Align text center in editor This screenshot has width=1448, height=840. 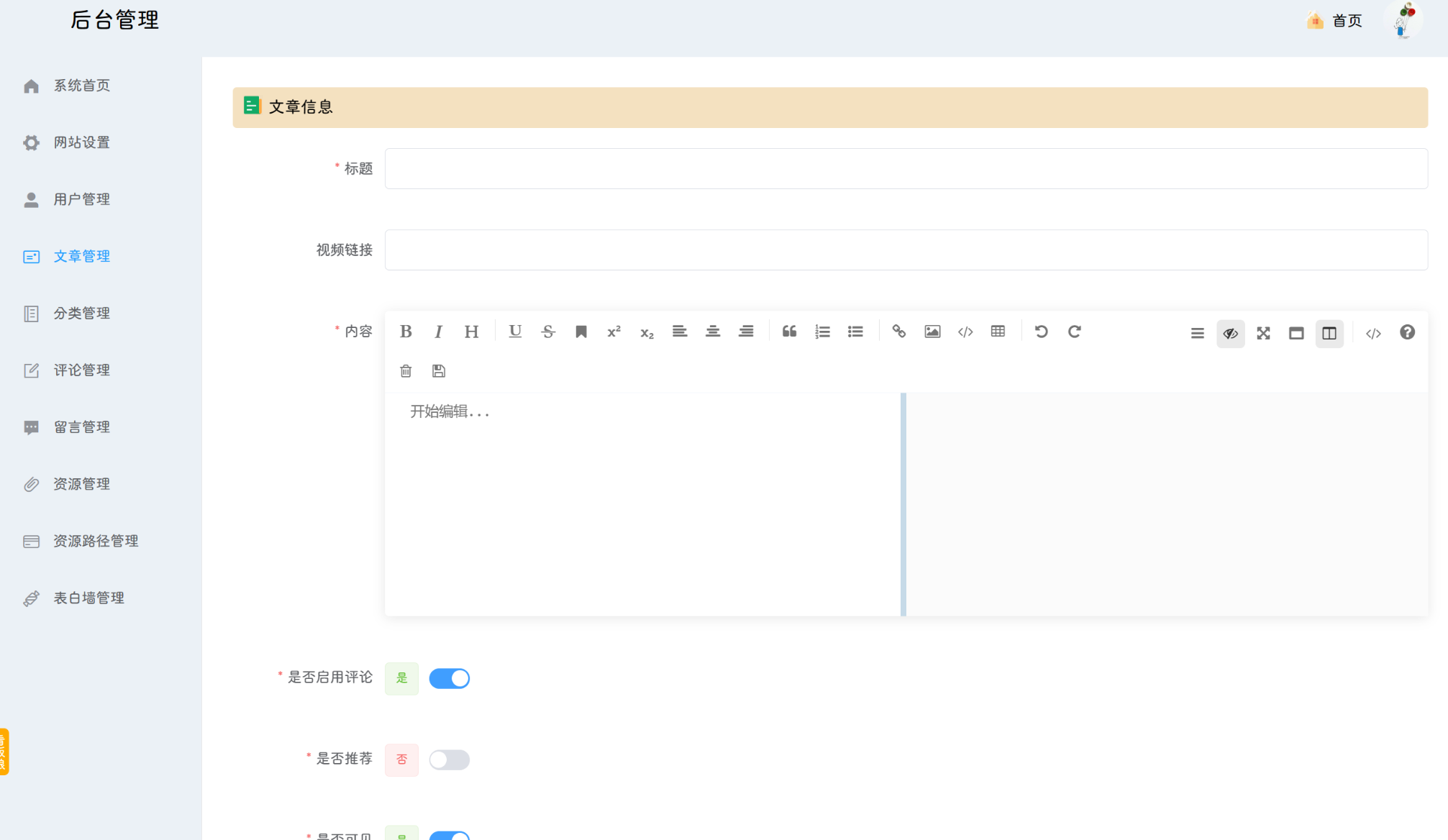[713, 332]
